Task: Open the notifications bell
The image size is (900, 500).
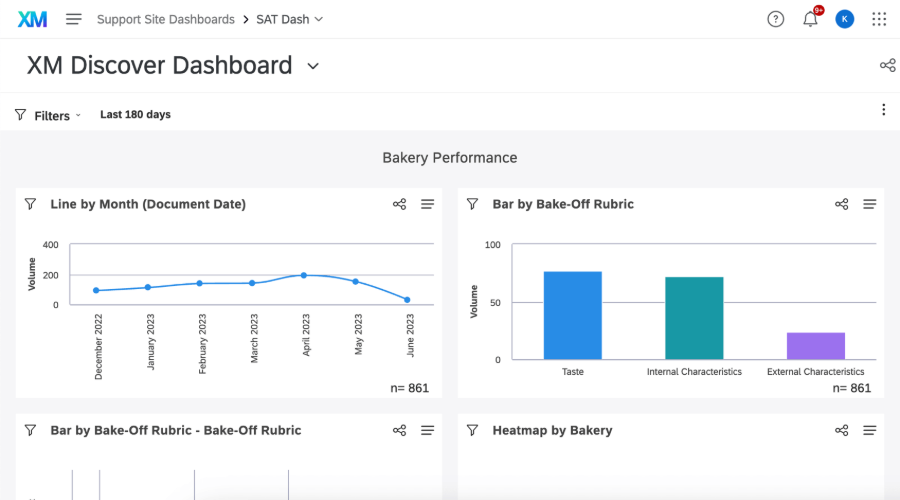Action: click(x=810, y=19)
